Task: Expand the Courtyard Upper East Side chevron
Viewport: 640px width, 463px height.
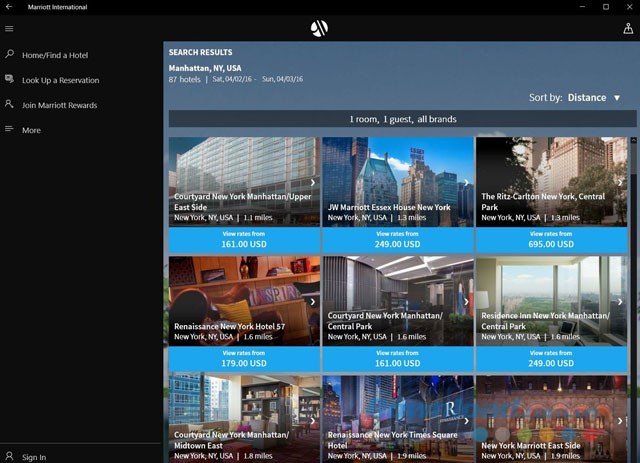Action: (x=313, y=183)
